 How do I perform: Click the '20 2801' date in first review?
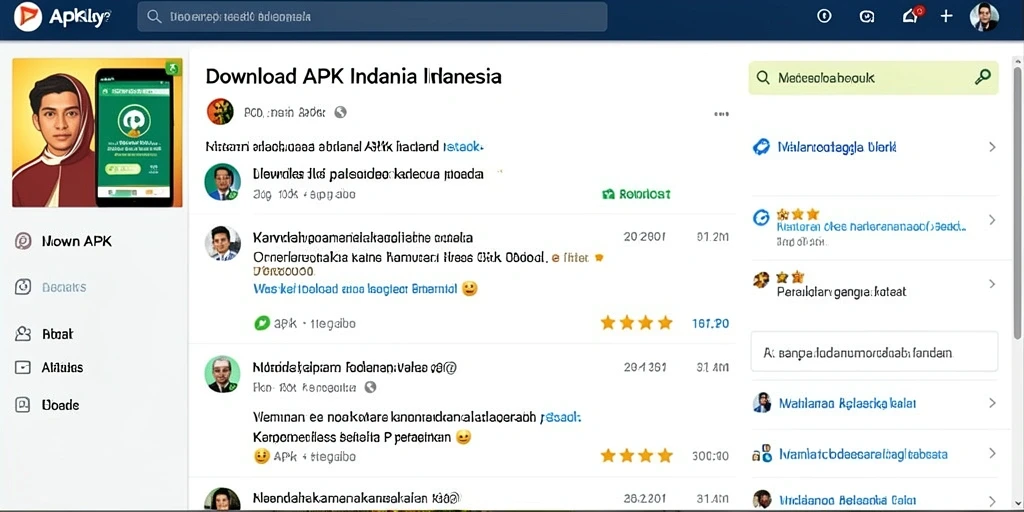(645, 237)
